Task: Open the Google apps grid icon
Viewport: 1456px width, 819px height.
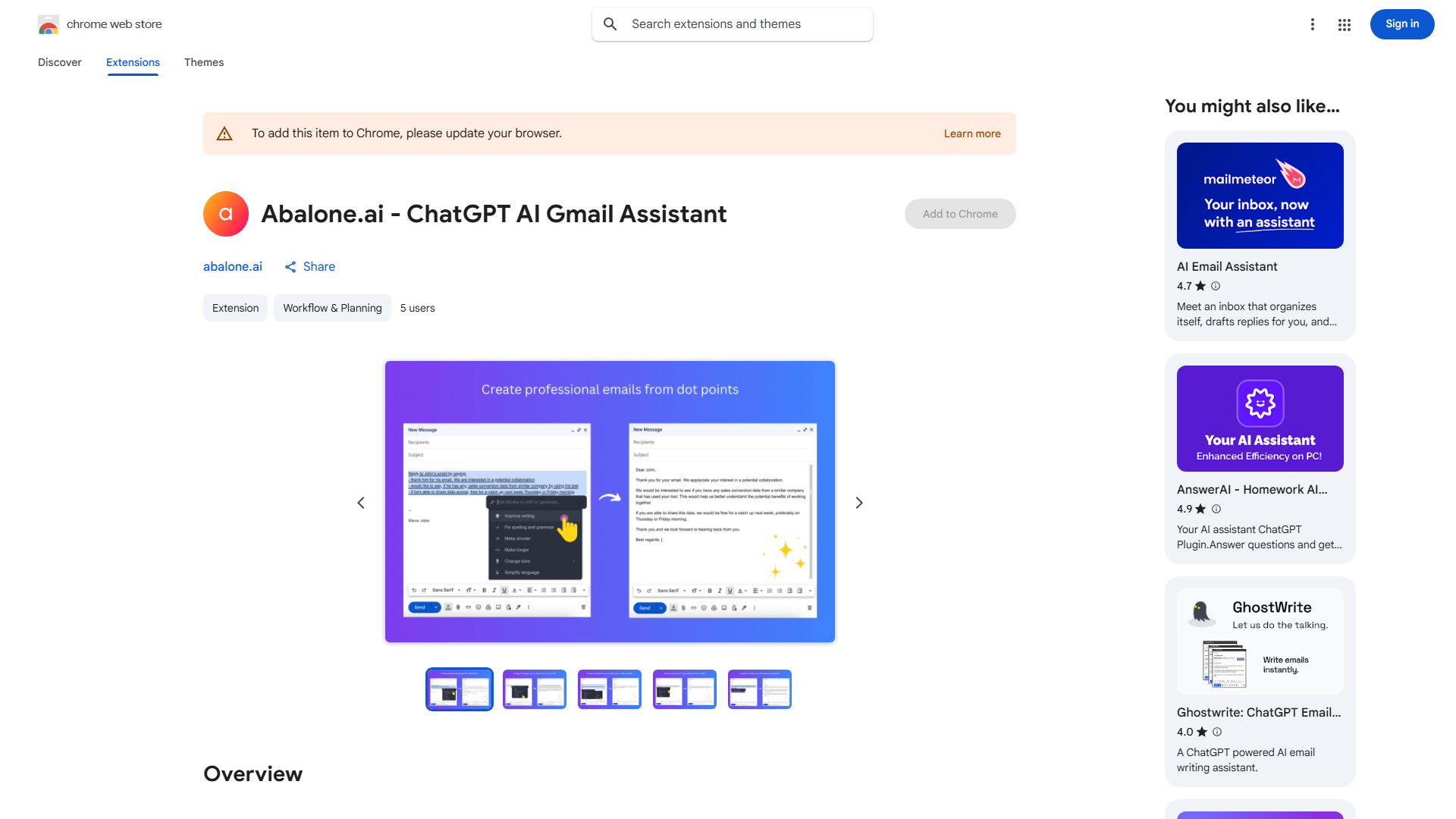Action: pyautogui.click(x=1345, y=24)
